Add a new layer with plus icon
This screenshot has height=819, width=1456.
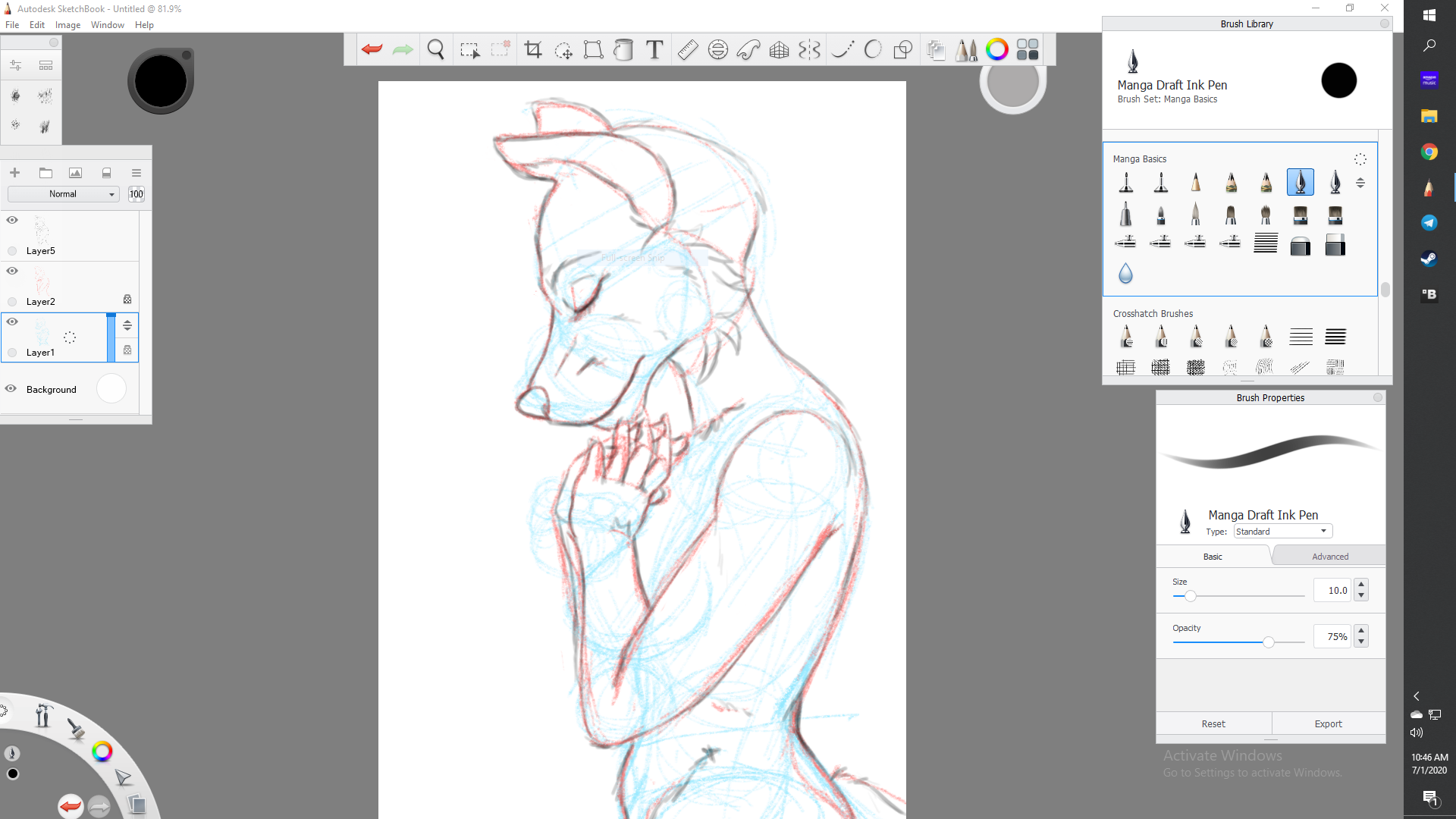(x=14, y=173)
